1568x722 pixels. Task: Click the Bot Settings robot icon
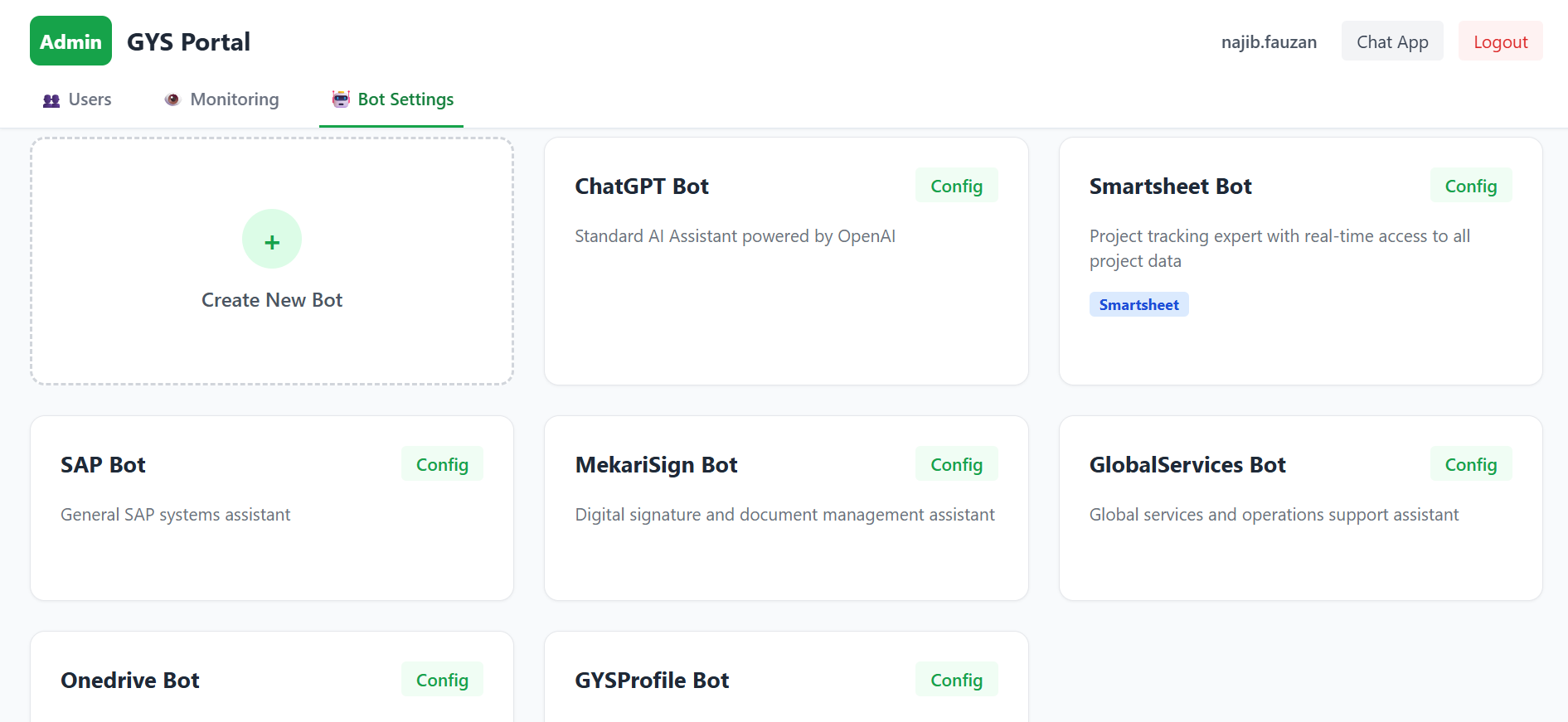pos(341,99)
